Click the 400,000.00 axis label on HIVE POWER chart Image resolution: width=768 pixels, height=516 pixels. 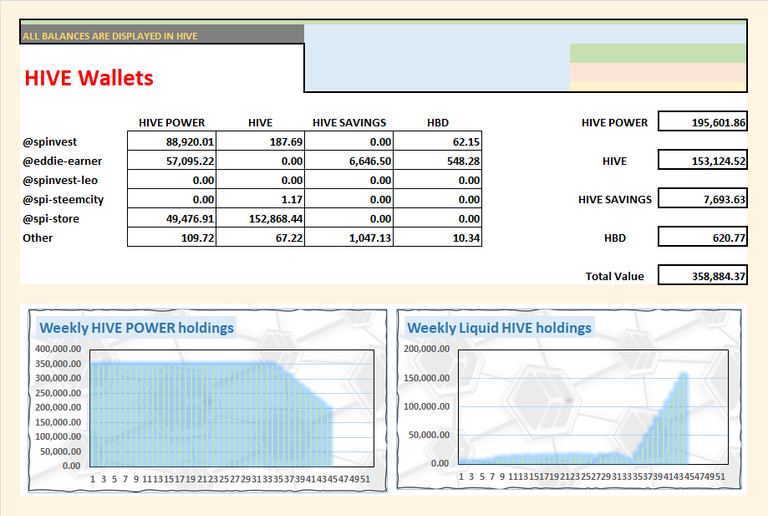(x=58, y=349)
